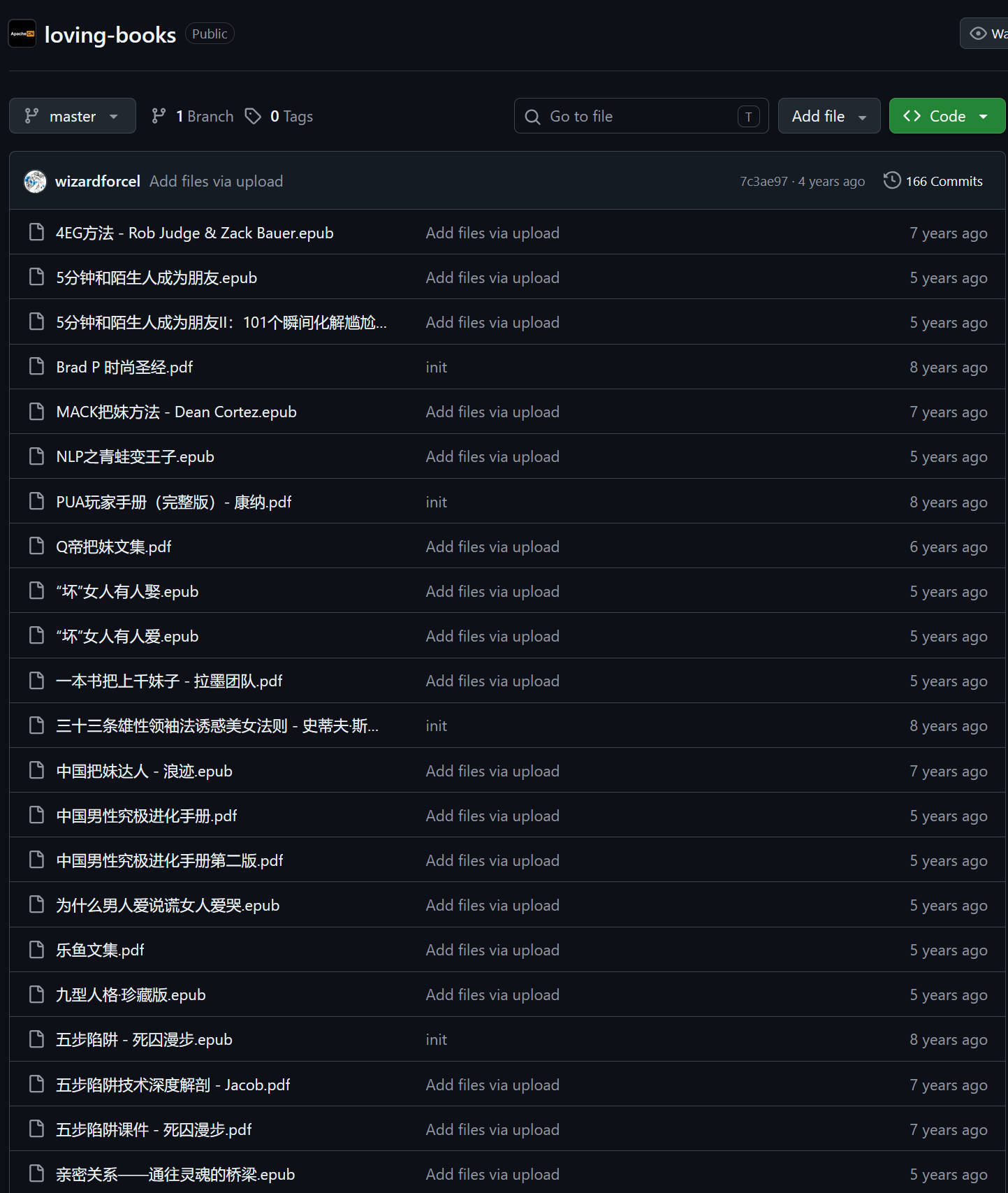Click the file icon for NLP之青蛙变王子.epub
Screen dimensions: 1008x1193
click(36, 456)
